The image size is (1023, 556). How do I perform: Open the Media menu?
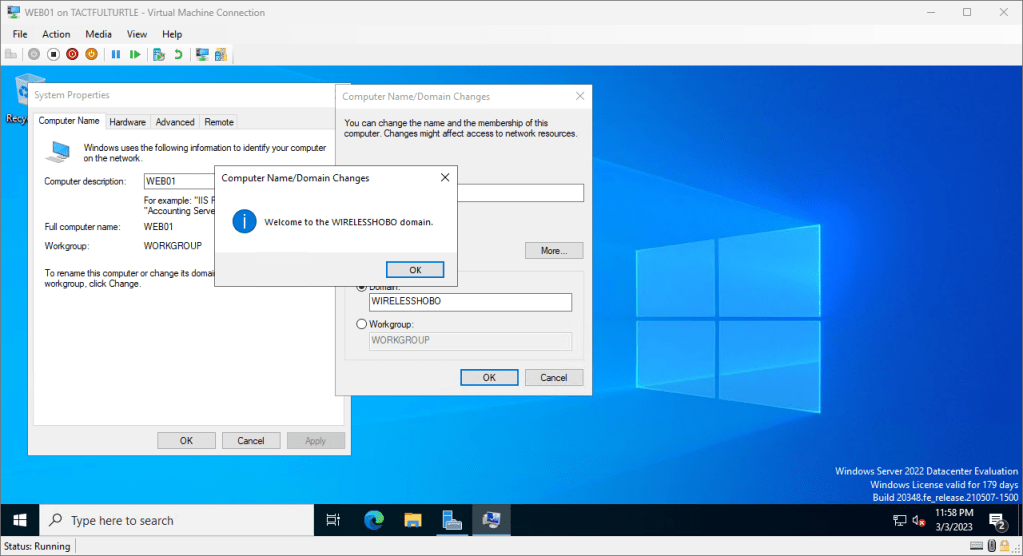point(98,34)
